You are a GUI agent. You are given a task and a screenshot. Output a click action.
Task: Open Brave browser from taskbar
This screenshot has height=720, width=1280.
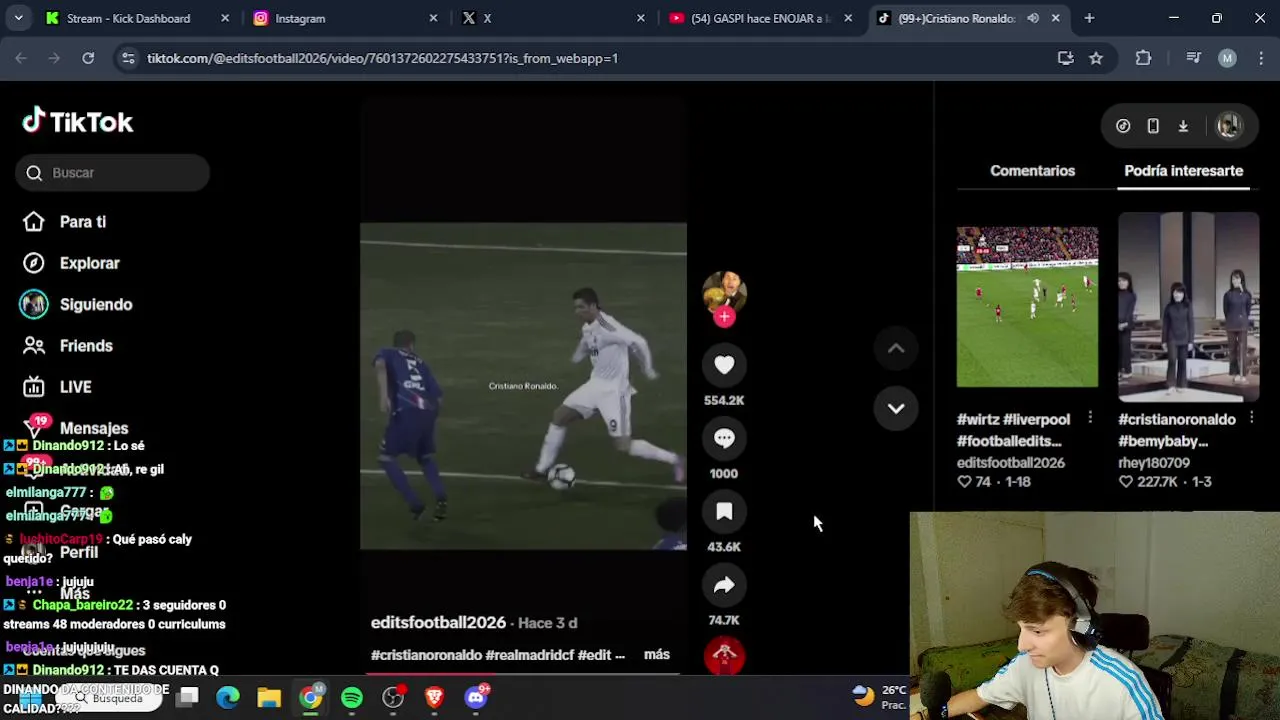pos(434,697)
